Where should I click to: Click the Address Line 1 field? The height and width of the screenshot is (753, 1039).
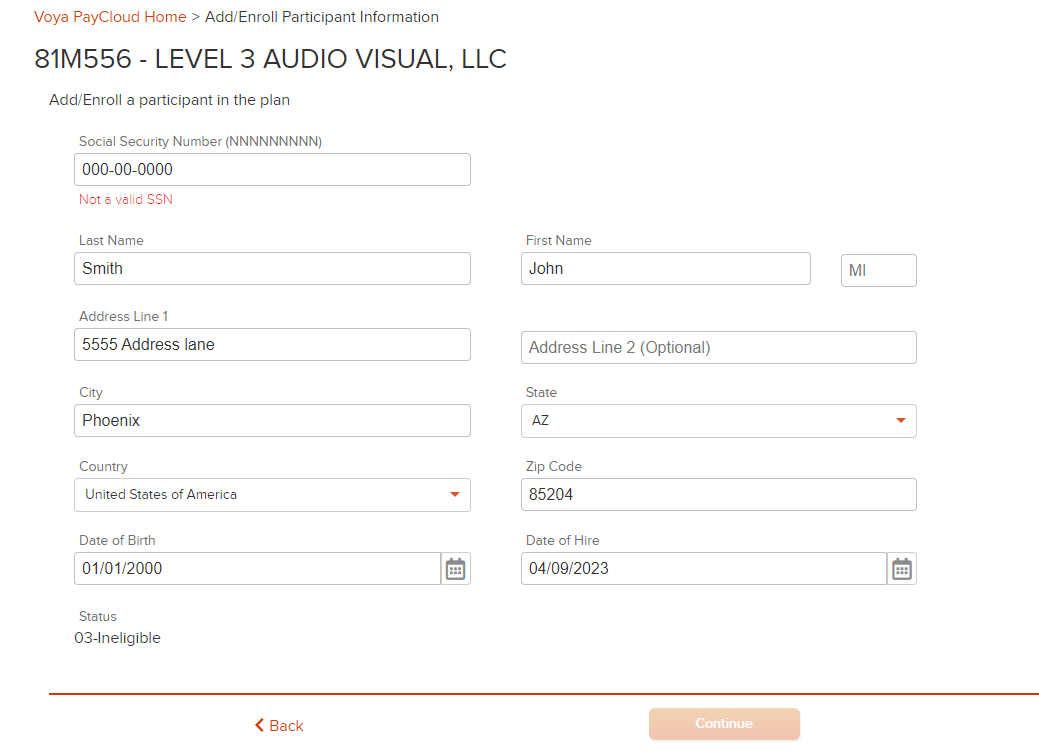point(272,345)
